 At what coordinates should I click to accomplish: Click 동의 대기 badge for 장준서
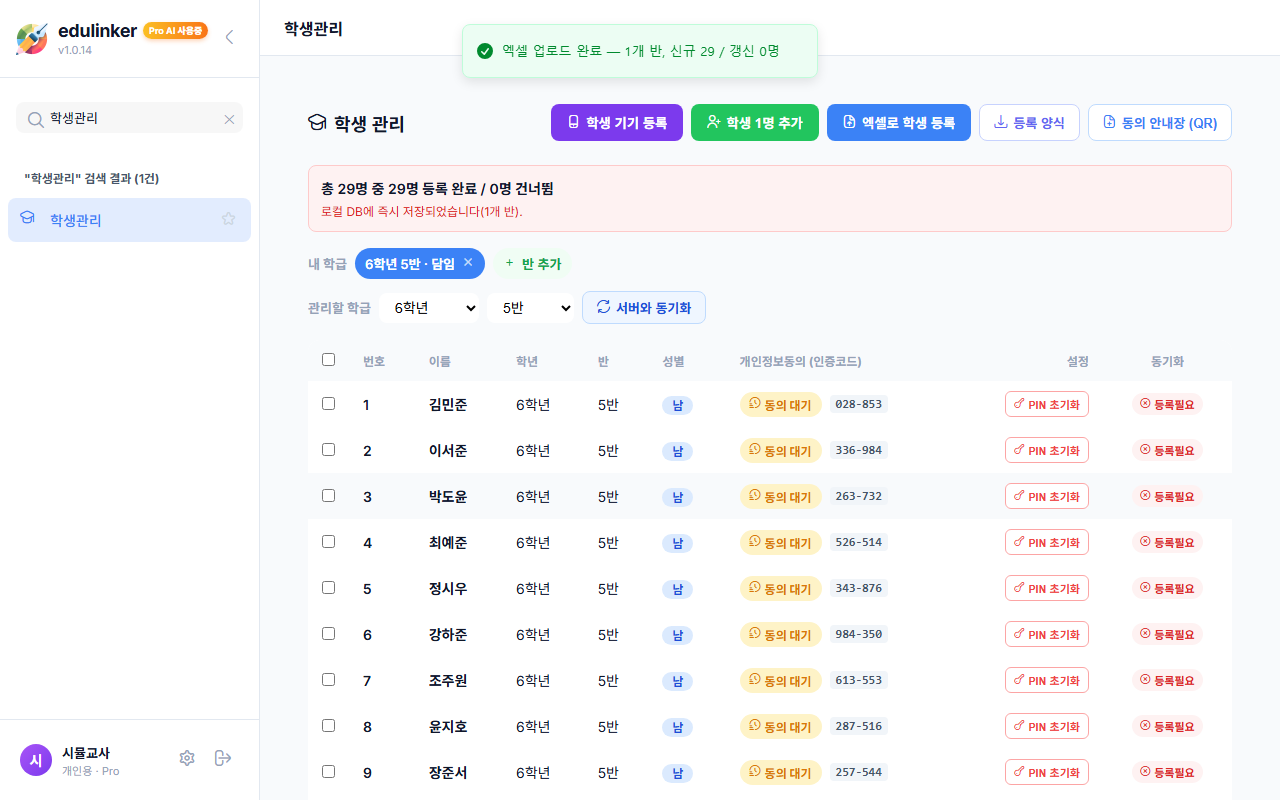780,772
